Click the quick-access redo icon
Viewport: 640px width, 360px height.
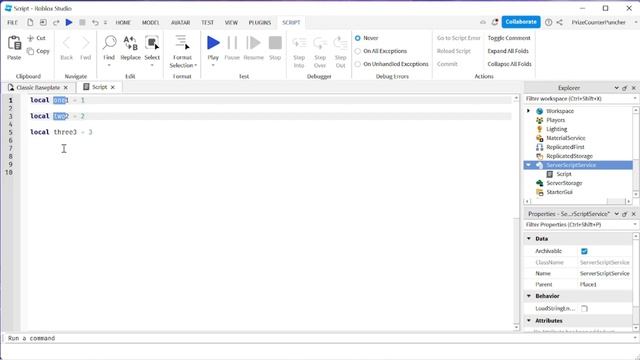point(56,22)
